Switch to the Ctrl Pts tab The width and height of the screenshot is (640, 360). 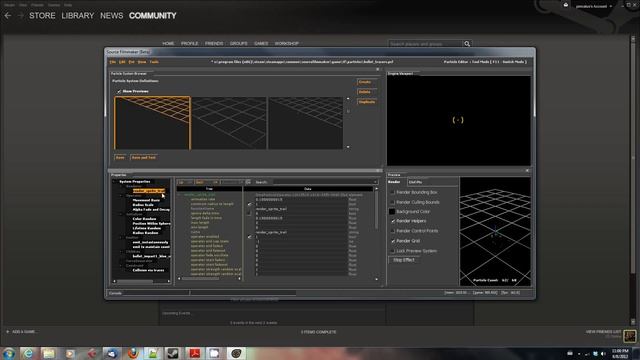(416, 182)
